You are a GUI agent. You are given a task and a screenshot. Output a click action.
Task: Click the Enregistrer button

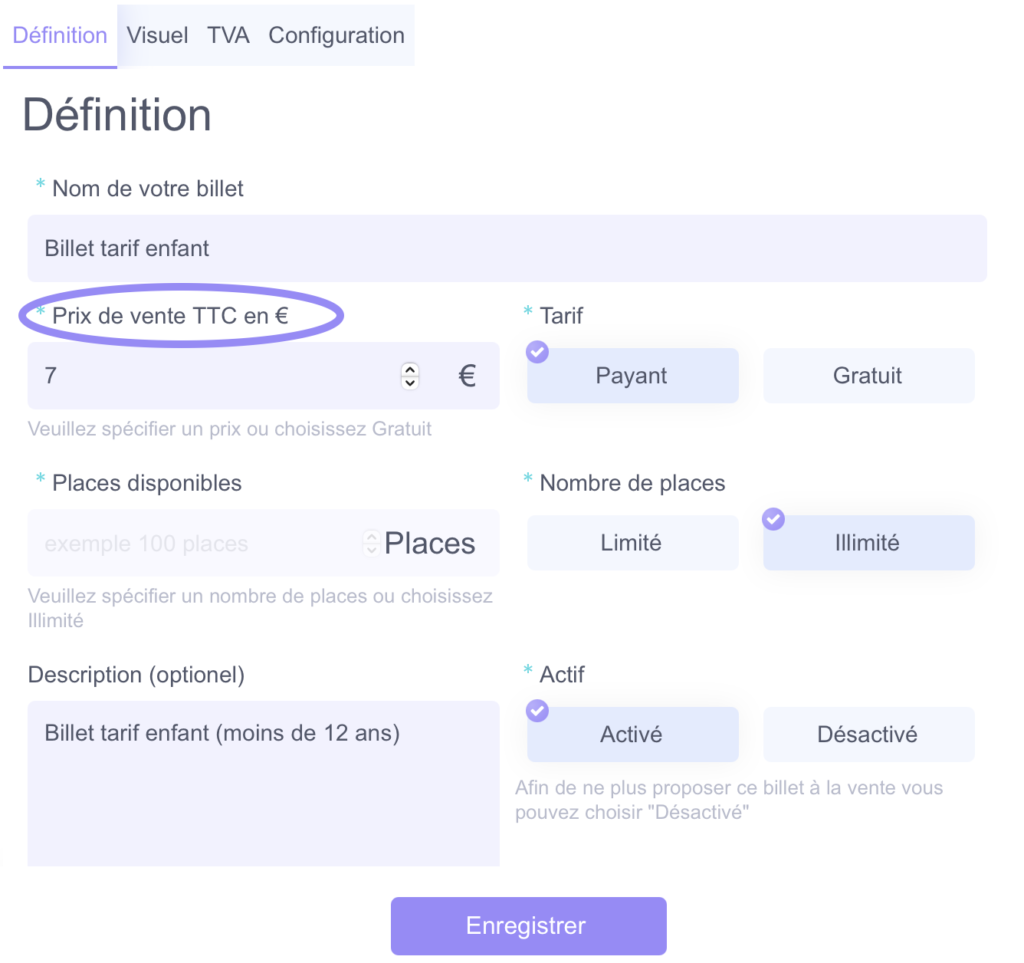pyautogui.click(x=528, y=926)
